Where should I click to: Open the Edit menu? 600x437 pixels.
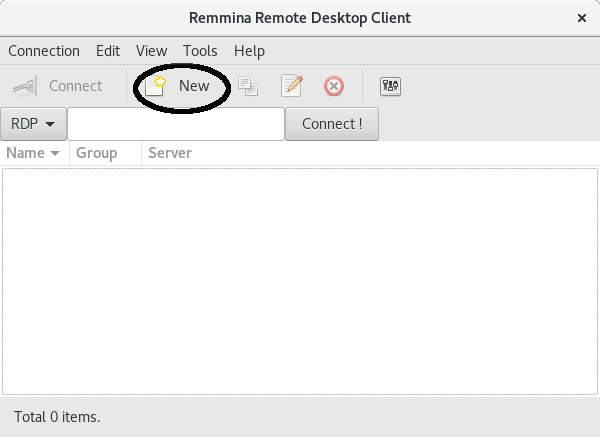tap(108, 51)
